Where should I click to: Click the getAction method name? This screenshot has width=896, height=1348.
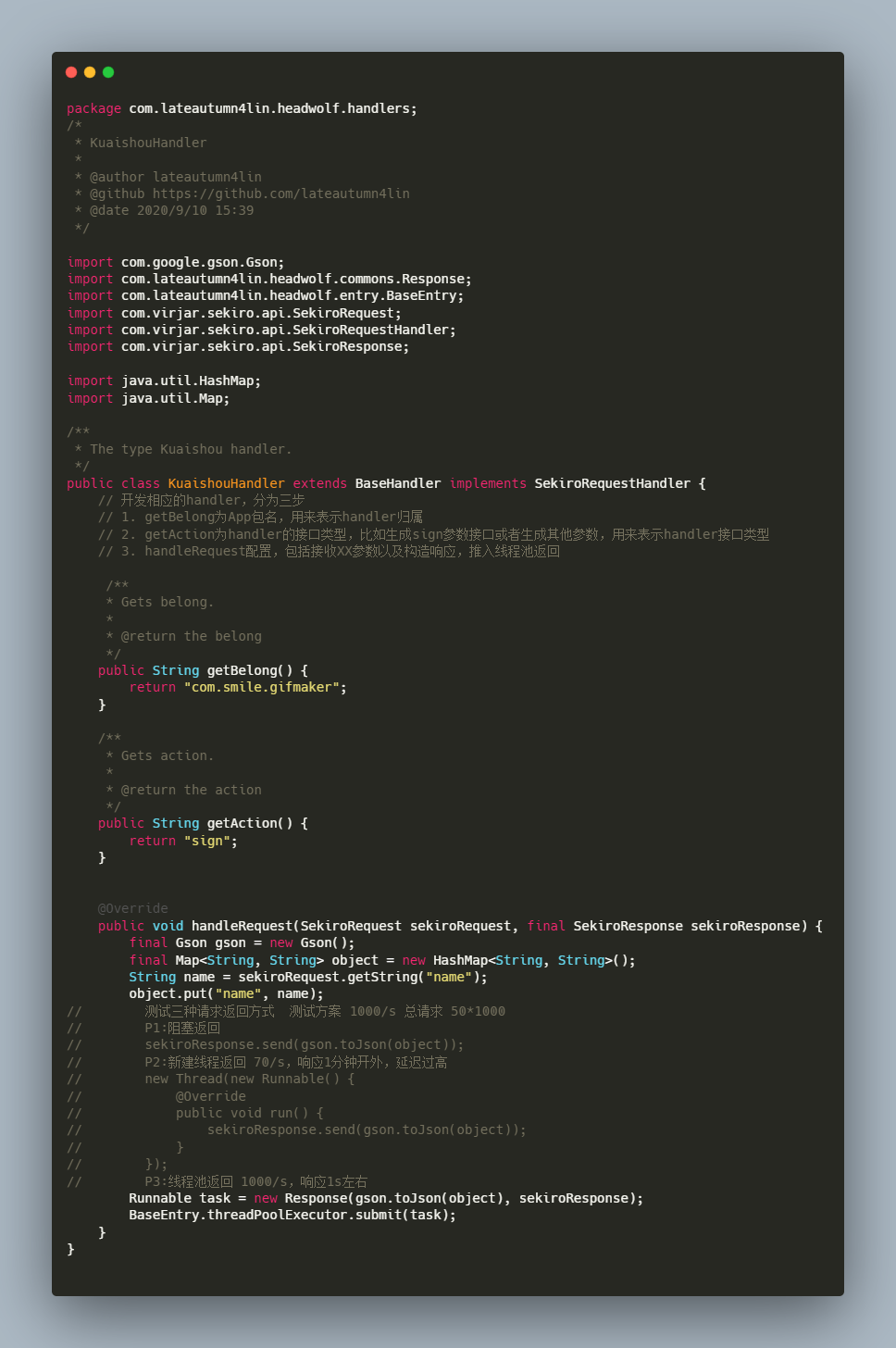click(x=242, y=823)
